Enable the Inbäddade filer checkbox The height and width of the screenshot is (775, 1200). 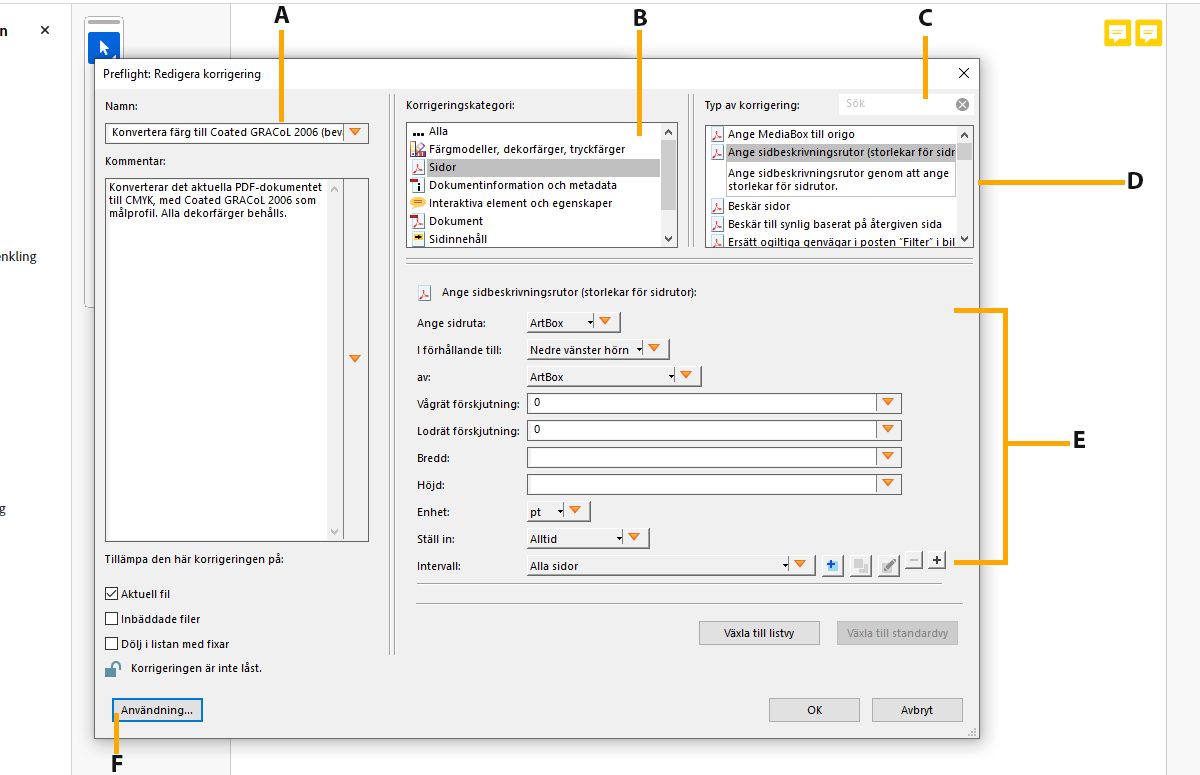pos(112,619)
